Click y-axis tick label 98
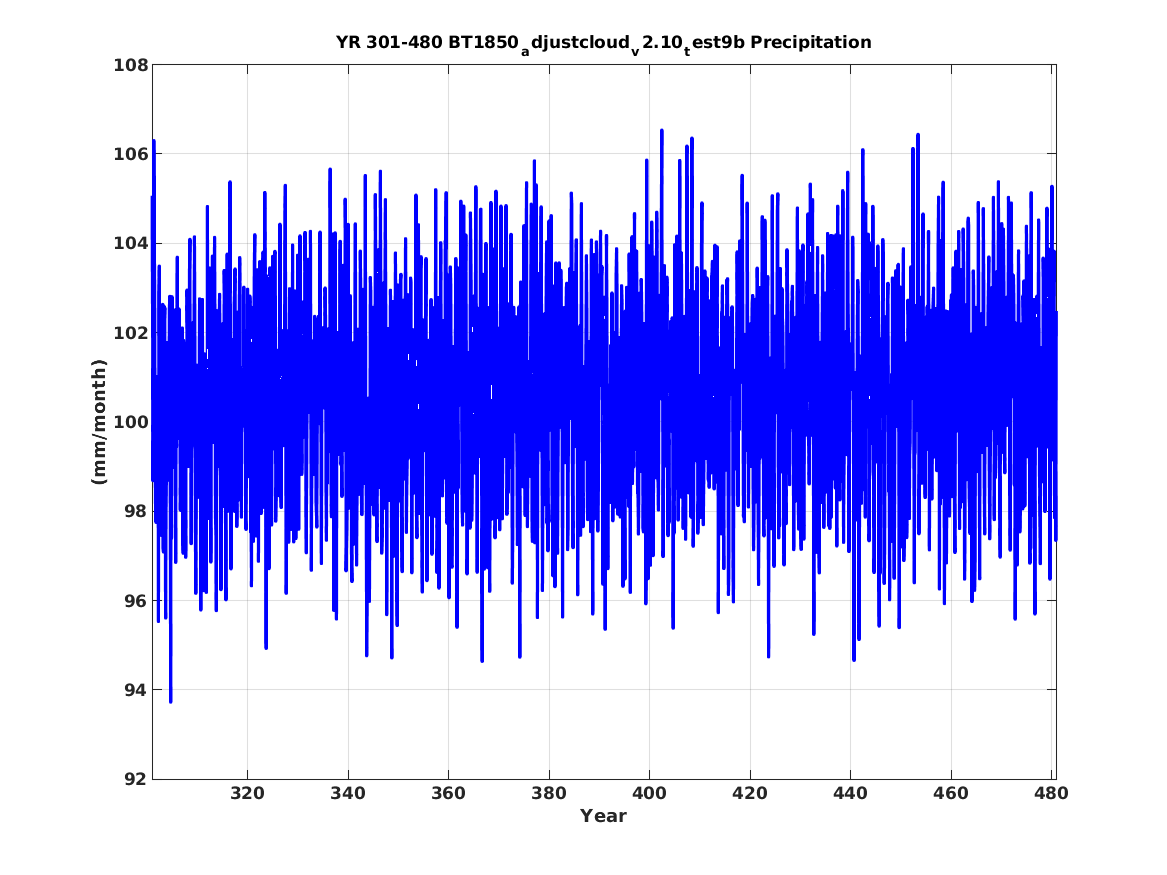 [136, 511]
